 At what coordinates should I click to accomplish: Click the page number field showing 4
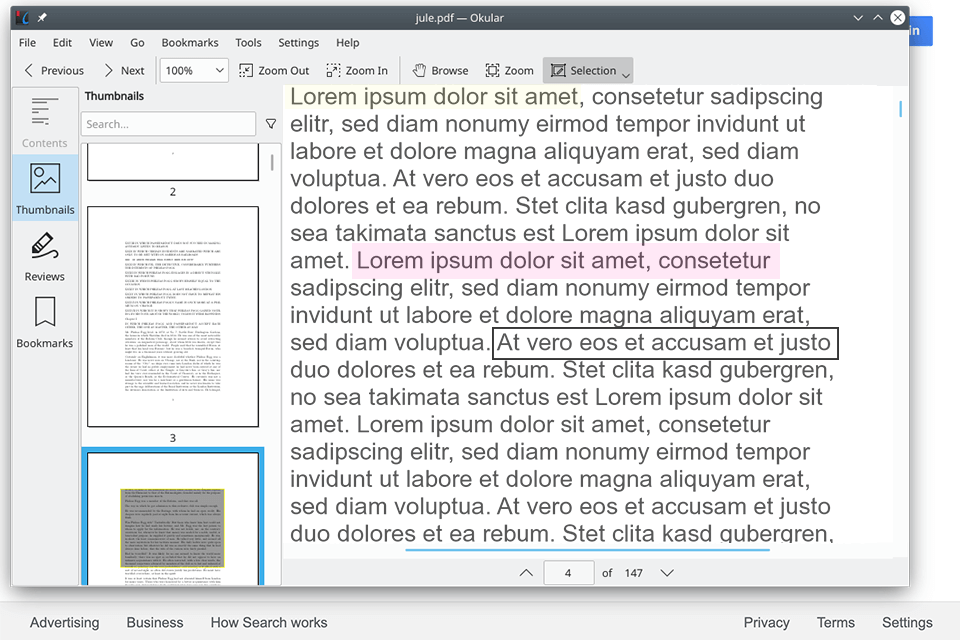coord(568,572)
